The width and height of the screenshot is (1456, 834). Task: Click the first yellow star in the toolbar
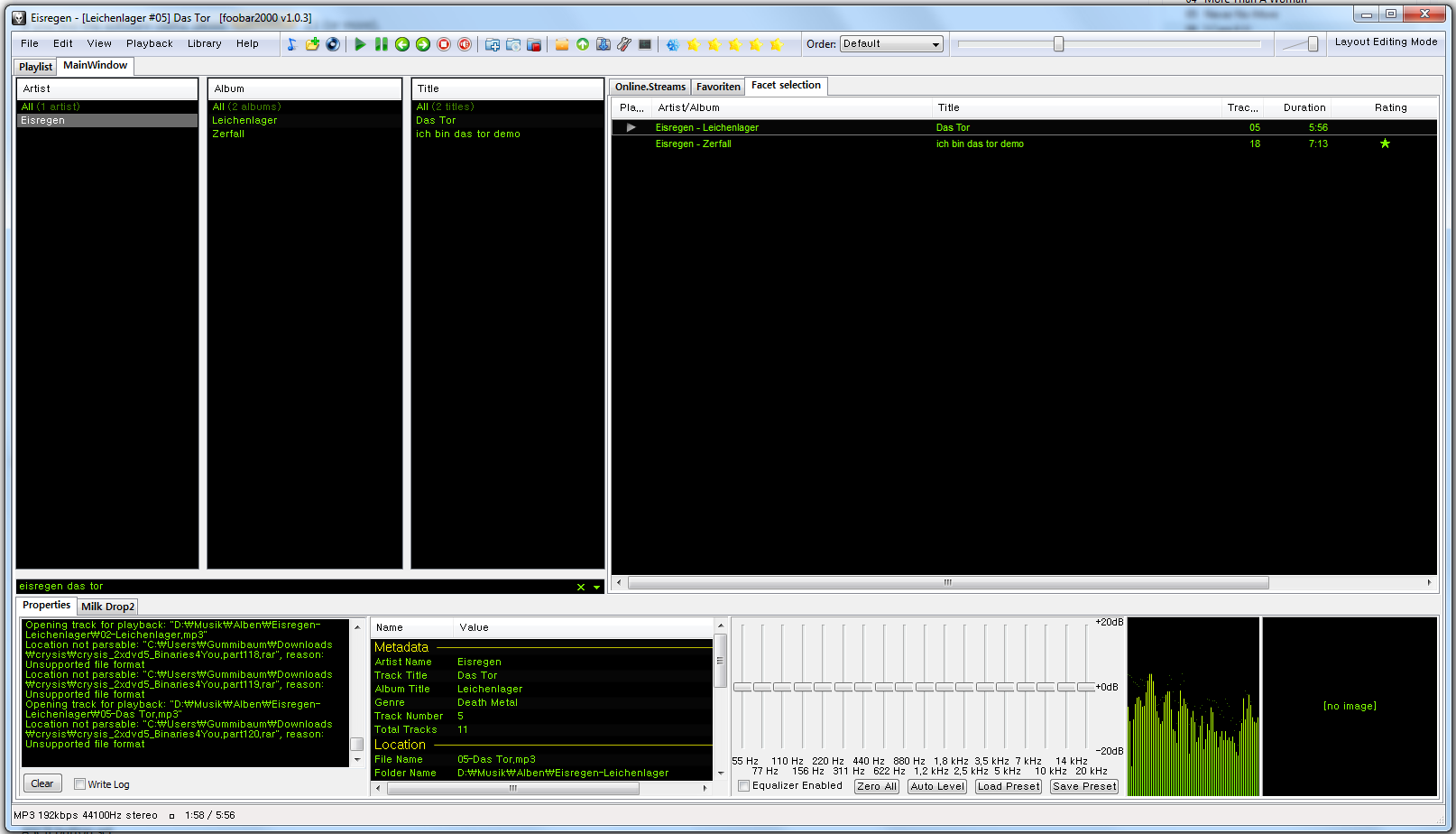tap(694, 44)
